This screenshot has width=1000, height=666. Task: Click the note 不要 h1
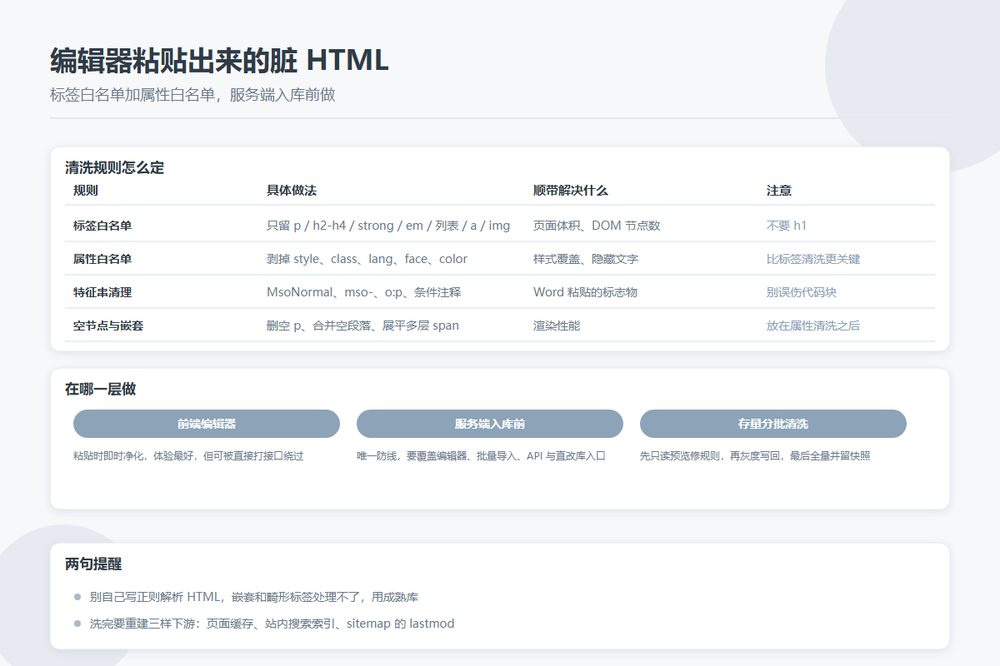pos(786,225)
